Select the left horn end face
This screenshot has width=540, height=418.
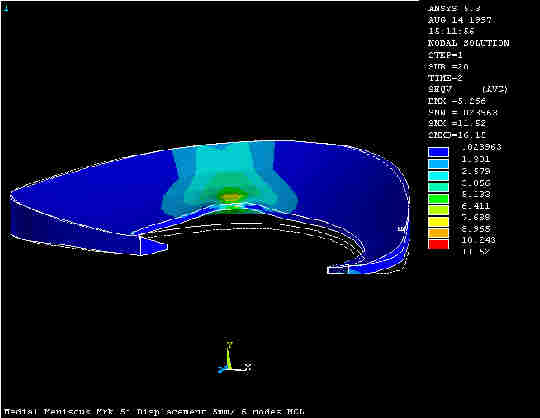(x=153, y=245)
